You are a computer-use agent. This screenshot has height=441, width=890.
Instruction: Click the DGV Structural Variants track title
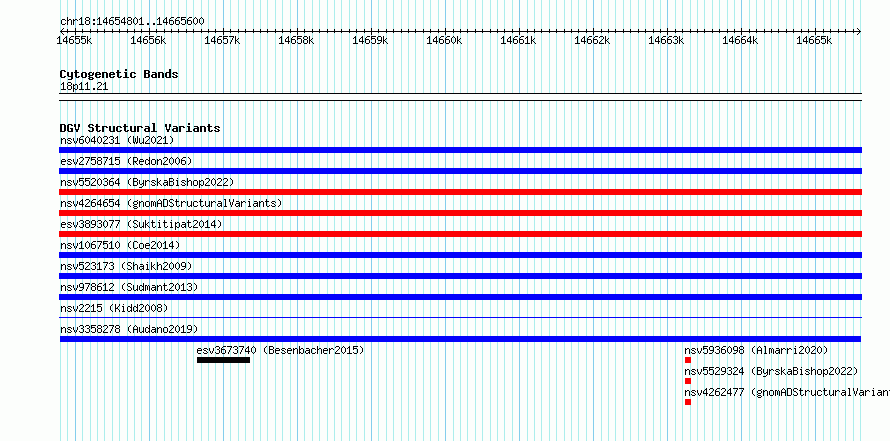point(140,128)
